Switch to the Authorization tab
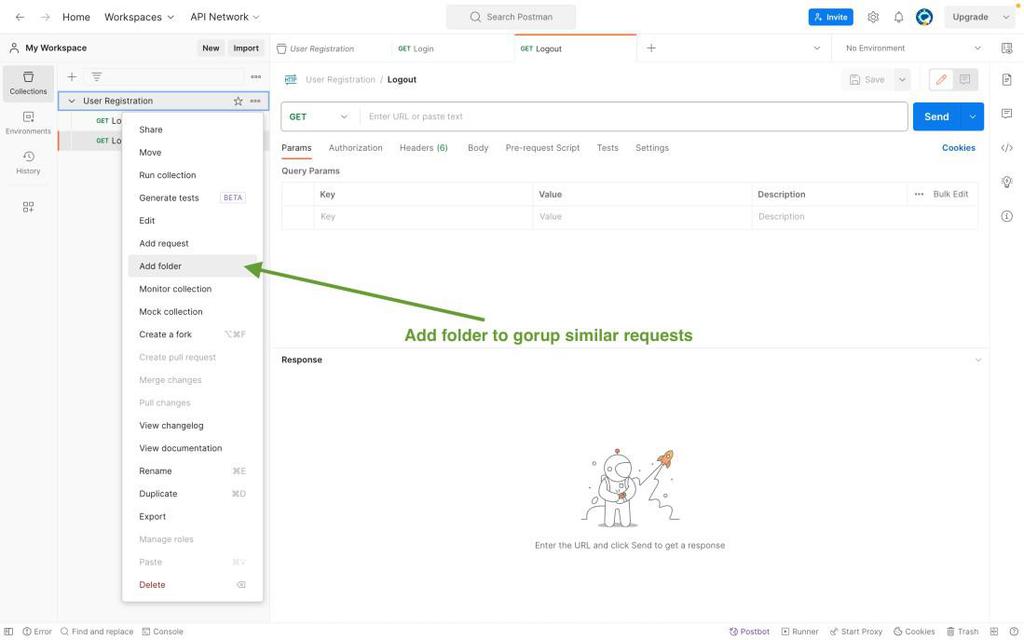 tap(355, 148)
